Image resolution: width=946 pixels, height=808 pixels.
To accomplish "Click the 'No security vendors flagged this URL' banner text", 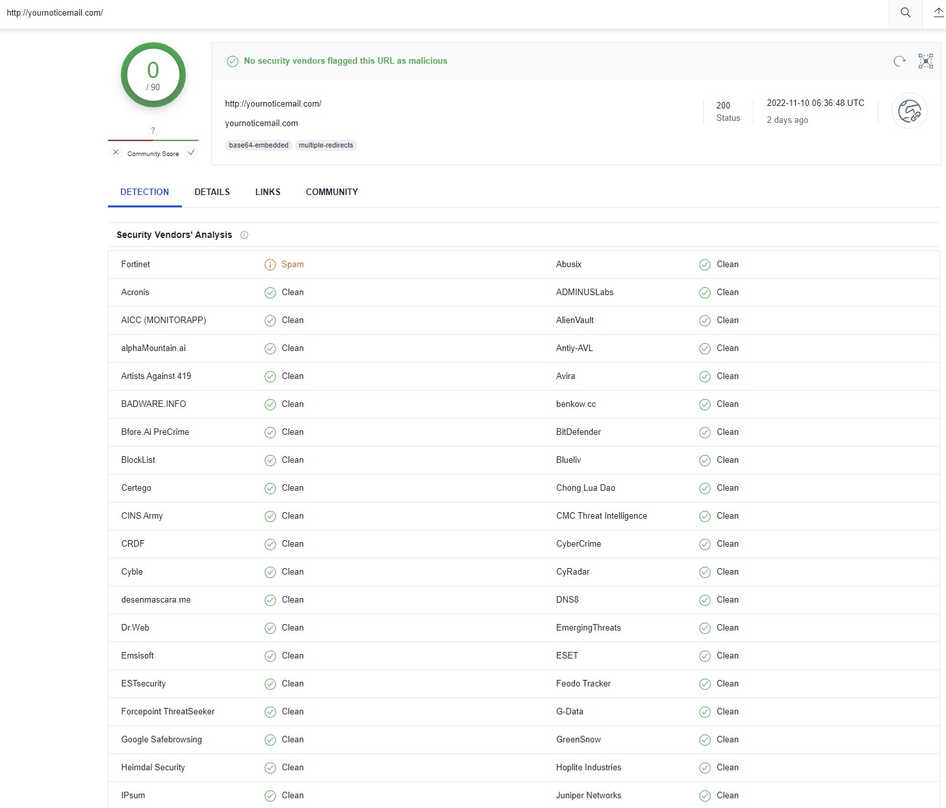I will coord(346,61).
